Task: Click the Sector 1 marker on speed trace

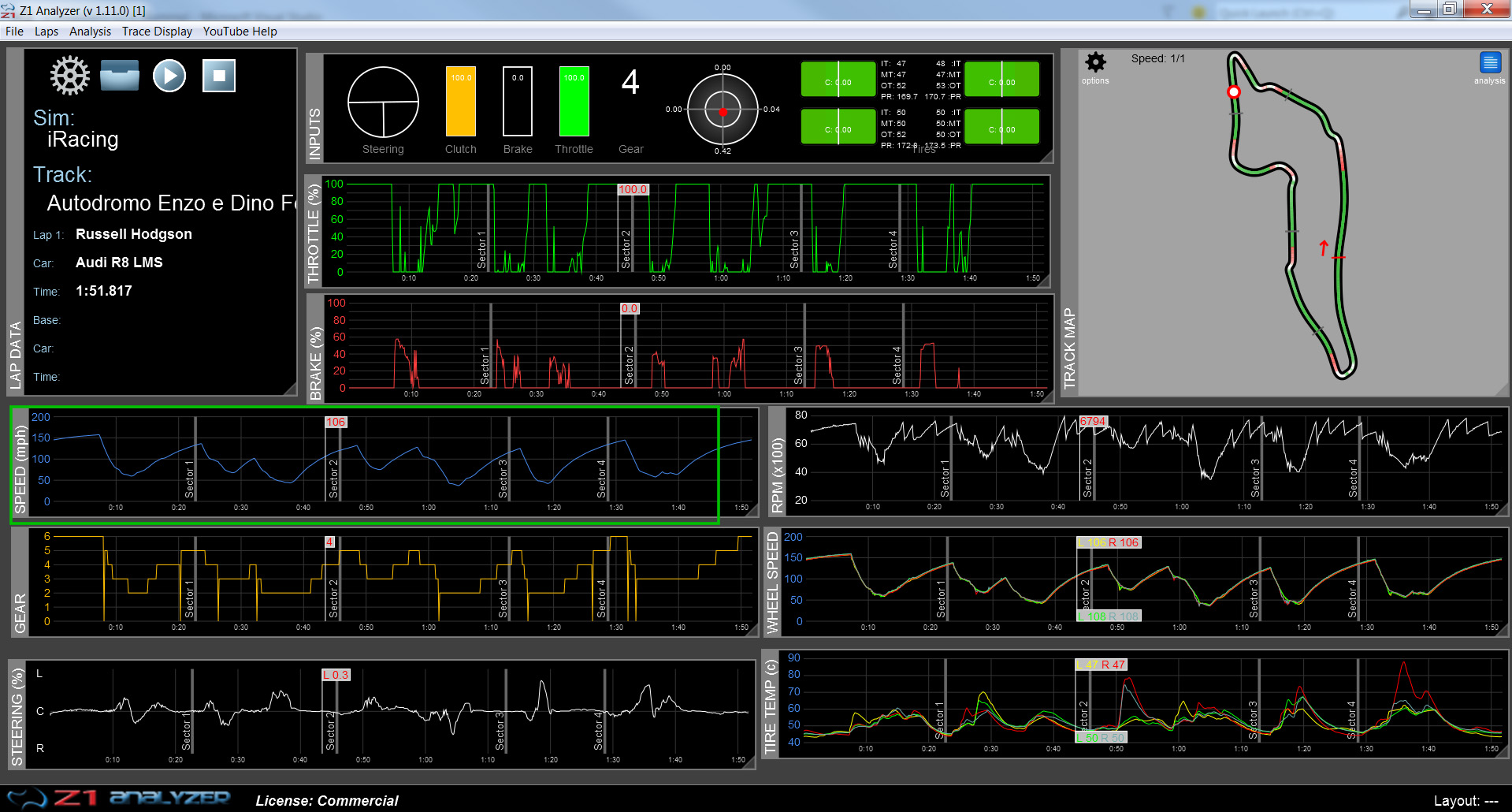Action: [x=190, y=479]
